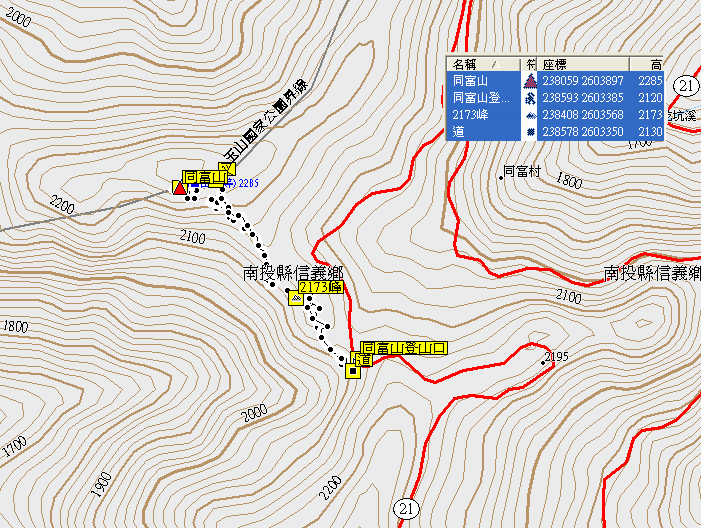The width and height of the screenshot is (701, 528).
Task: Click coordinates 238593 2603385 in the table
Action: pyautogui.click(x=582, y=98)
